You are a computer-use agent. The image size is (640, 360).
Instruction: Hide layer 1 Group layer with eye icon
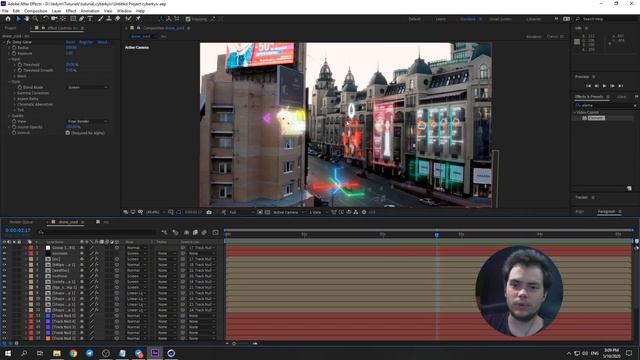pos(4,248)
